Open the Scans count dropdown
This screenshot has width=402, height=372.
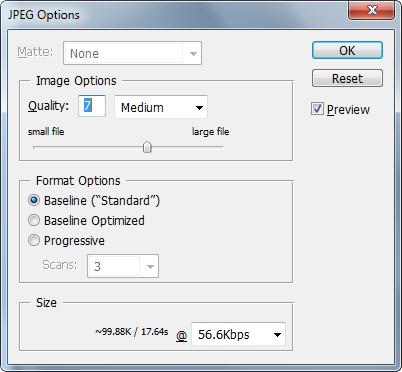(123, 266)
